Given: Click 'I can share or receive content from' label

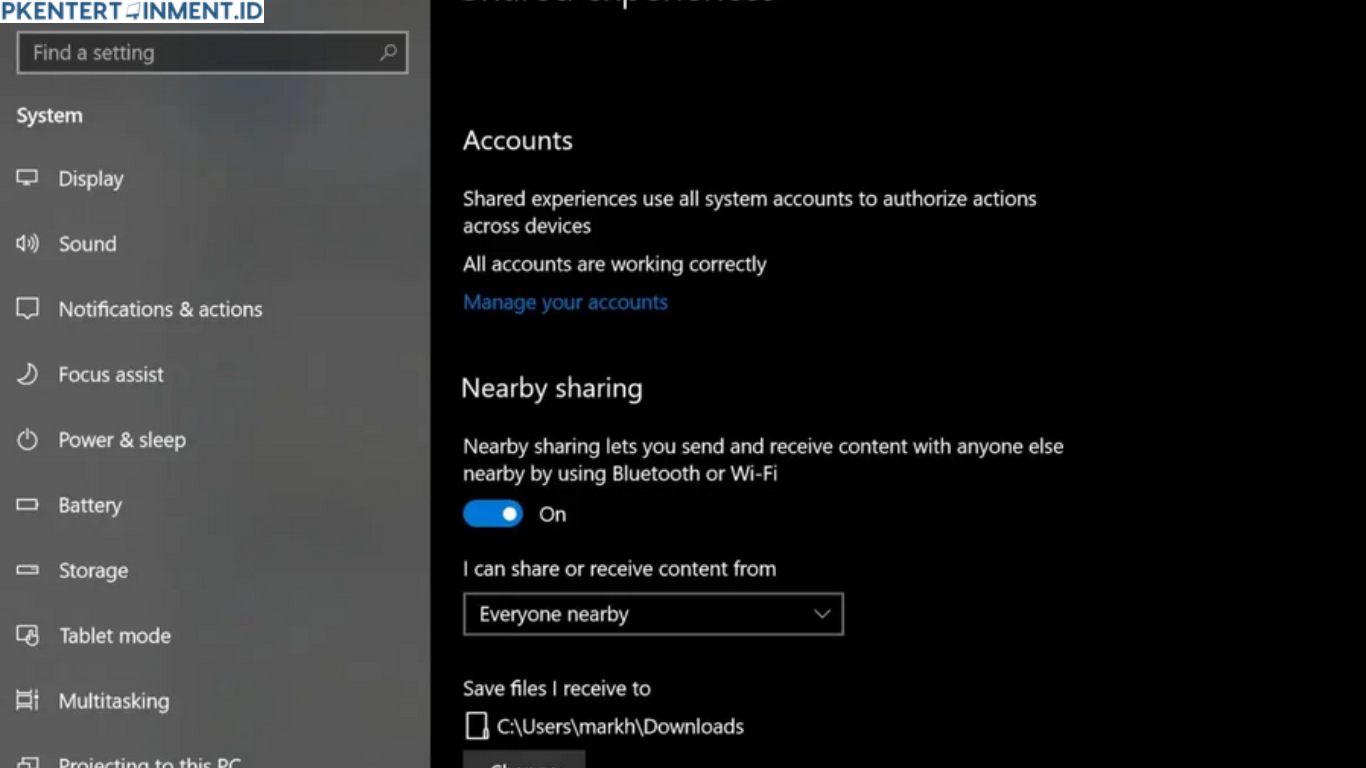Looking at the screenshot, I should pos(619,569).
